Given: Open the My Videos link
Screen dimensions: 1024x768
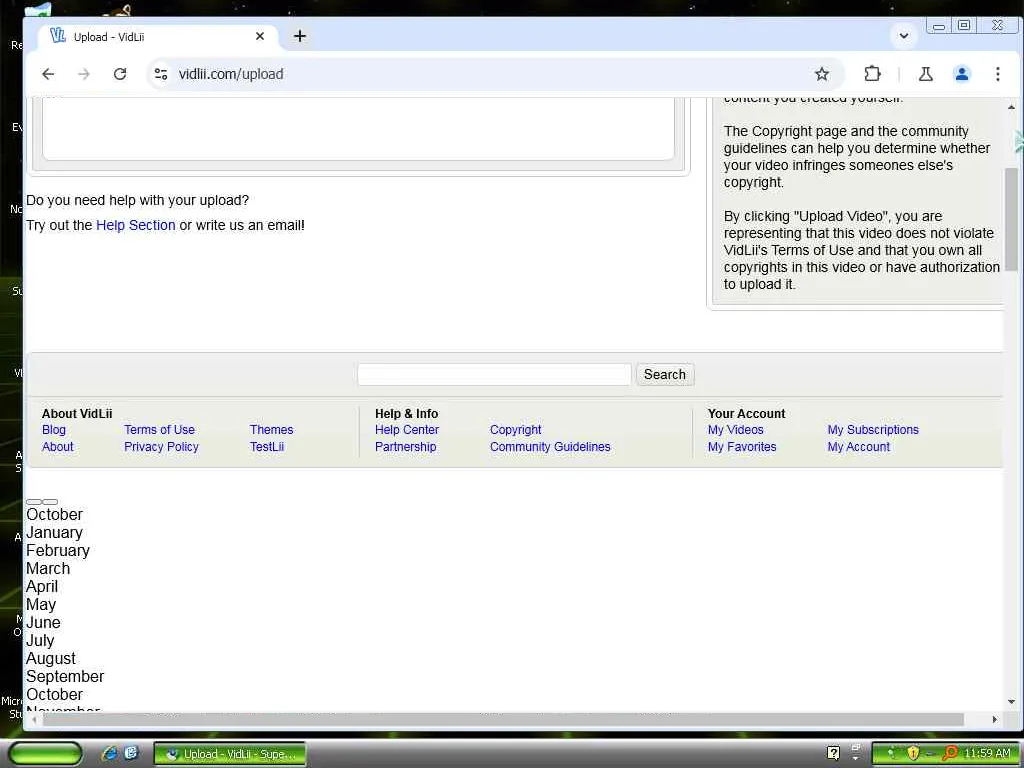Looking at the screenshot, I should (x=735, y=430).
